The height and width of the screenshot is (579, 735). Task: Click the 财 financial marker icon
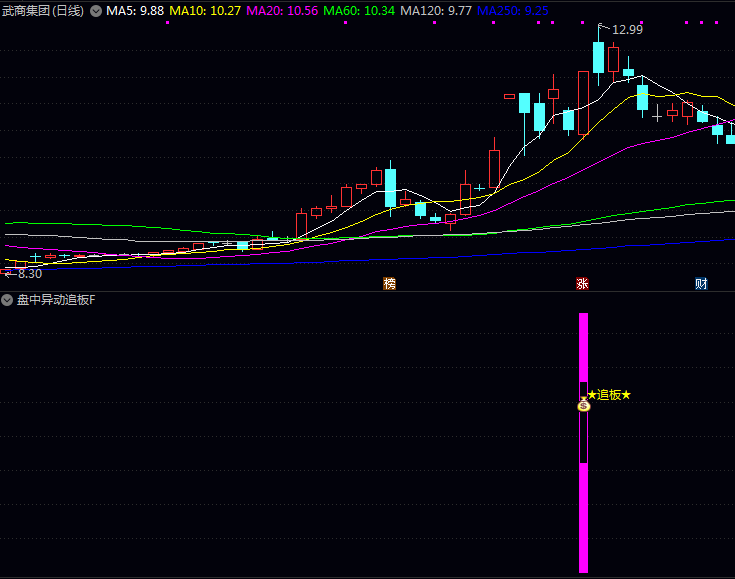702,284
